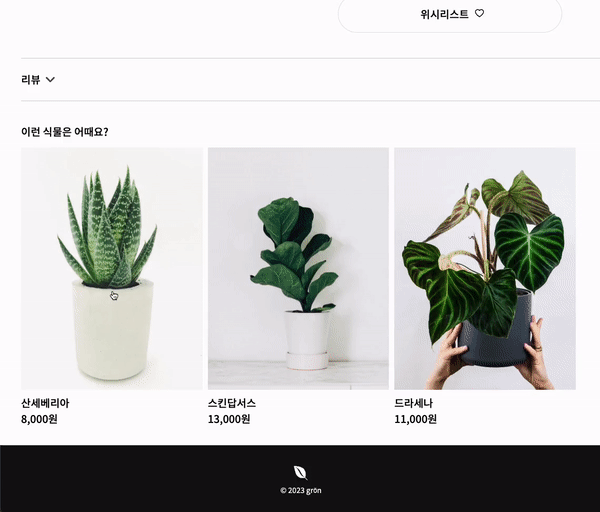Select the 8,000원 price text

point(39,419)
